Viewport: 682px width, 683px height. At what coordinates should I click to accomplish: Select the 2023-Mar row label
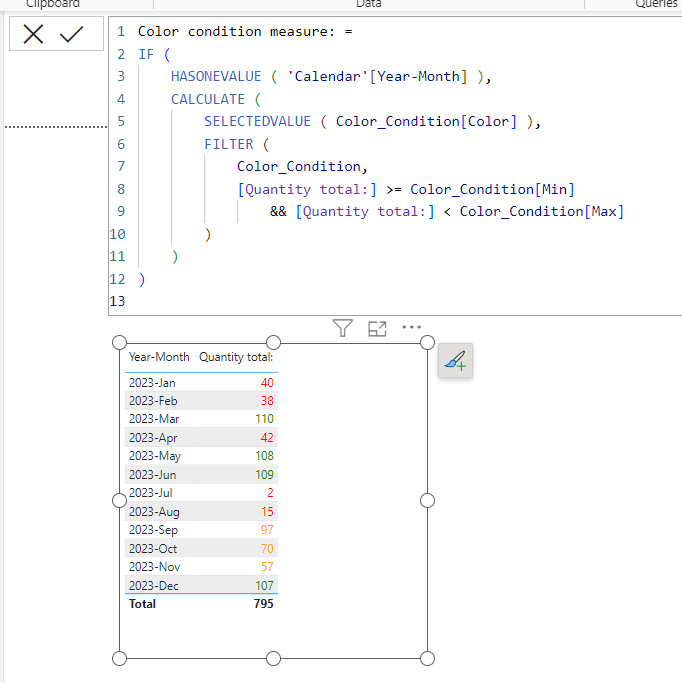click(x=154, y=419)
